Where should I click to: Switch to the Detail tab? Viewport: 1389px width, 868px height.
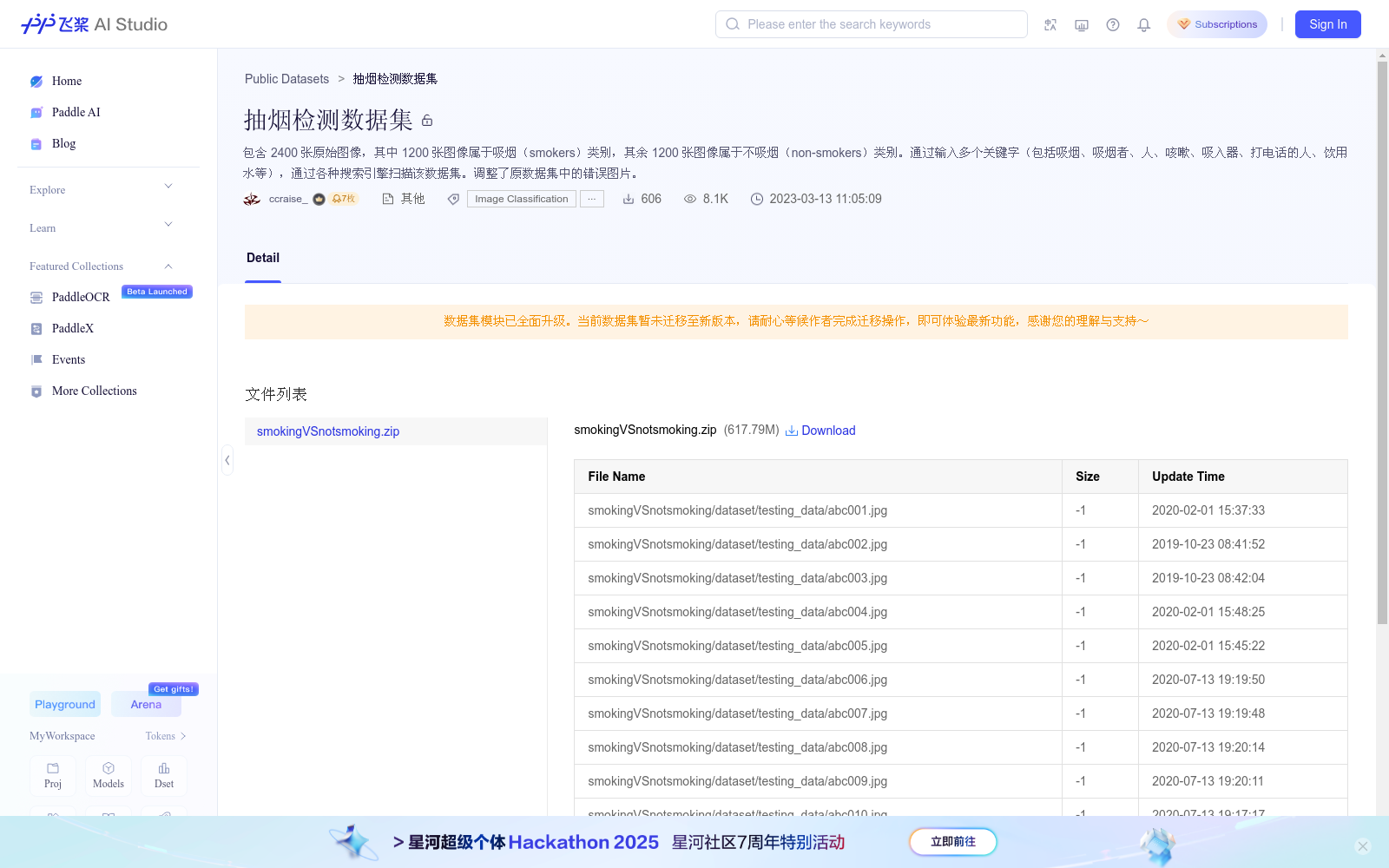pyautogui.click(x=263, y=258)
